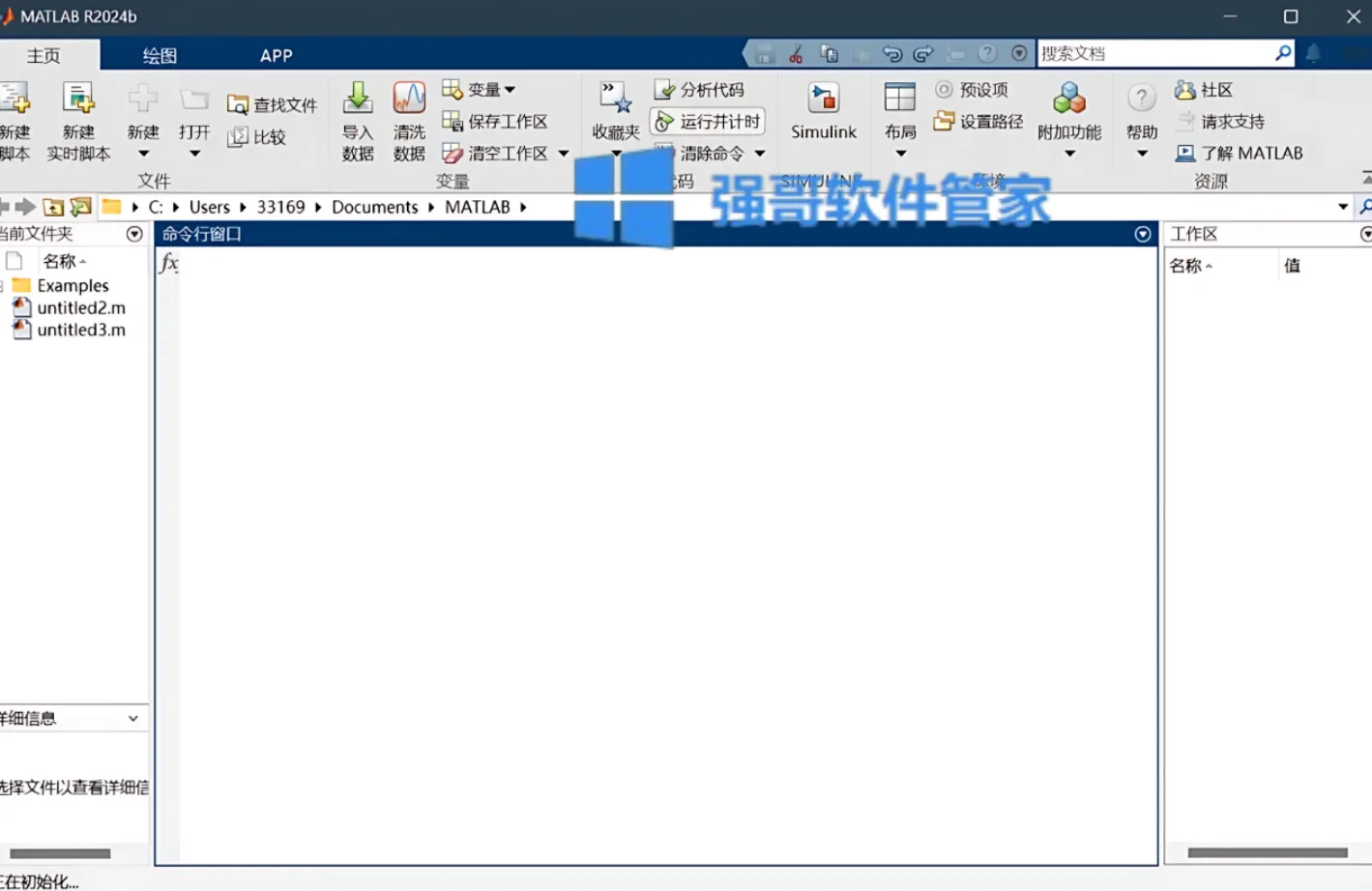Click the browse for folder icon
The height and width of the screenshot is (891, 1372).
[x=81, y=207]
